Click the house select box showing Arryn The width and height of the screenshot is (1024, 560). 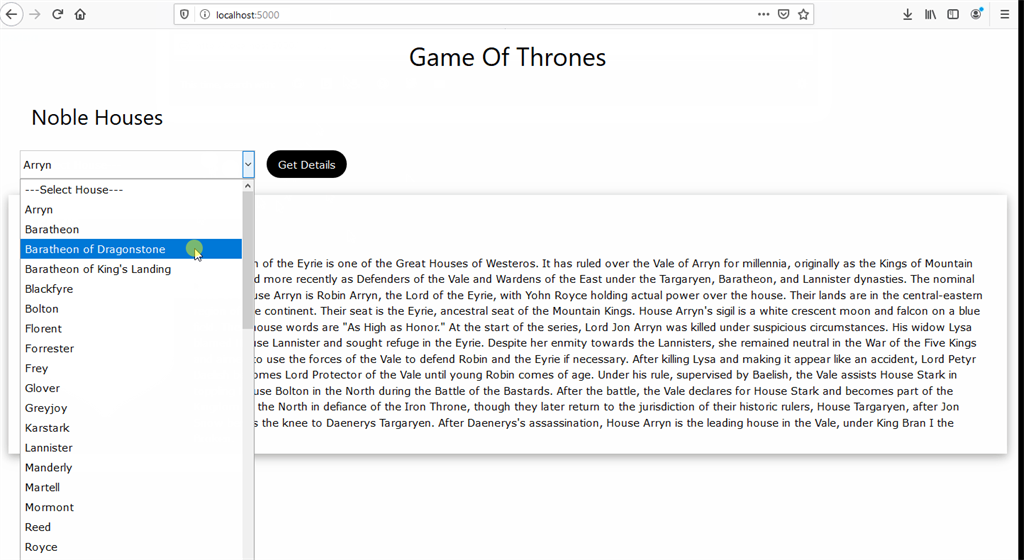137,164
